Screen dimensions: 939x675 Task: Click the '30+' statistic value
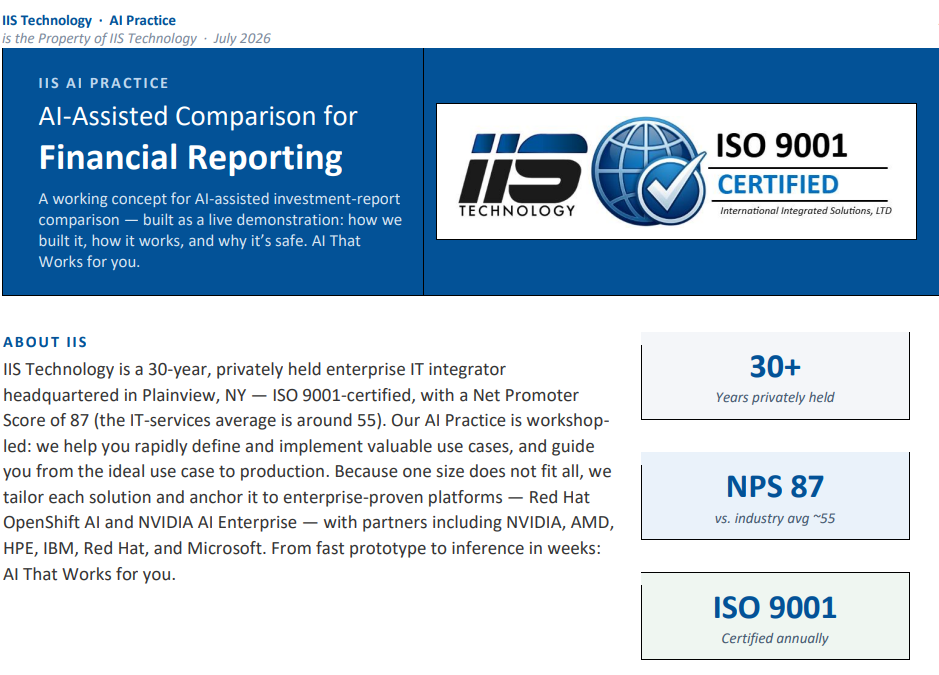point(775,367)
